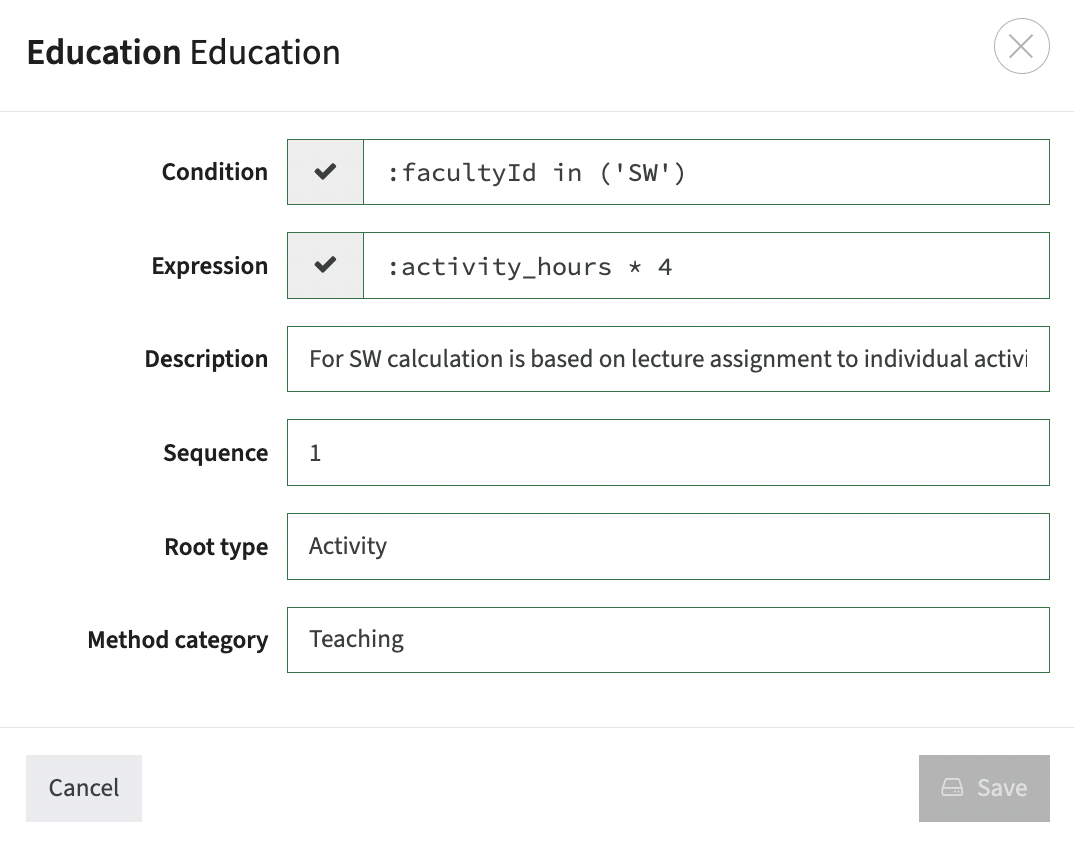Click the Root type label
The height and width of the screenshot is (846, 1074).
(216, 547)
